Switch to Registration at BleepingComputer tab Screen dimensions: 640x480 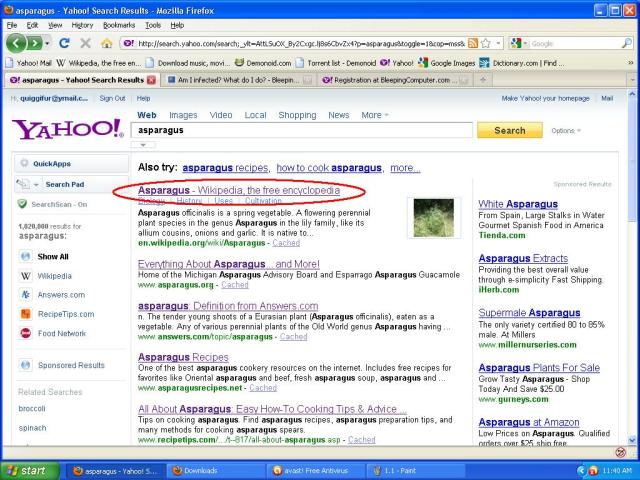394,80
